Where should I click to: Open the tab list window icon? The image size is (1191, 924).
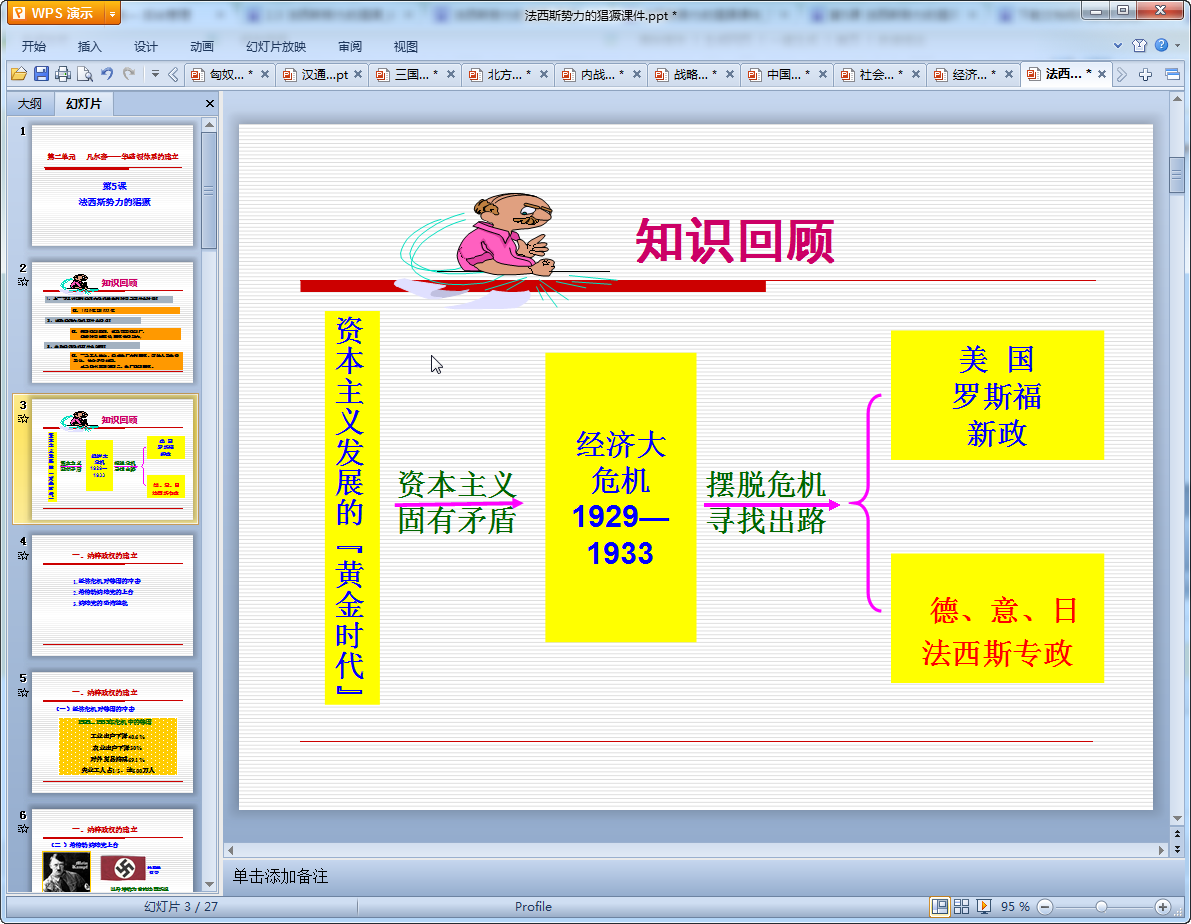(x=1173, y=74)
